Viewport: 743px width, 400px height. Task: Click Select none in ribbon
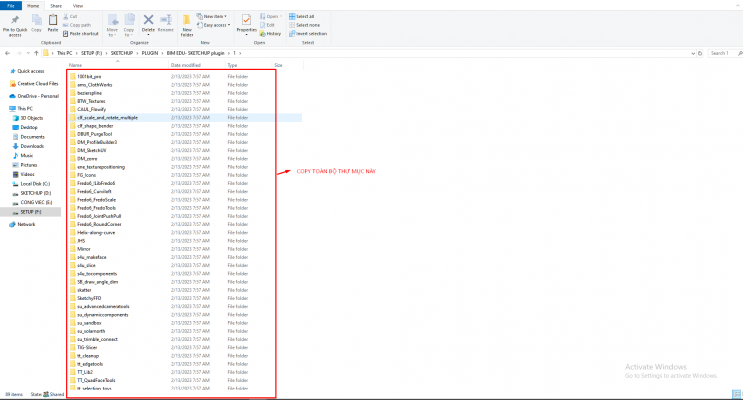coord(306,25)
